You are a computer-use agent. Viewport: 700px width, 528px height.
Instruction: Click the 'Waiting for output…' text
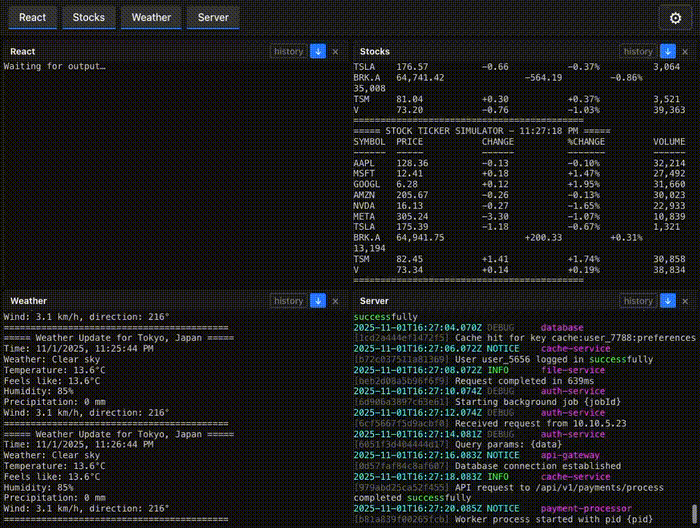coord(54,66)
